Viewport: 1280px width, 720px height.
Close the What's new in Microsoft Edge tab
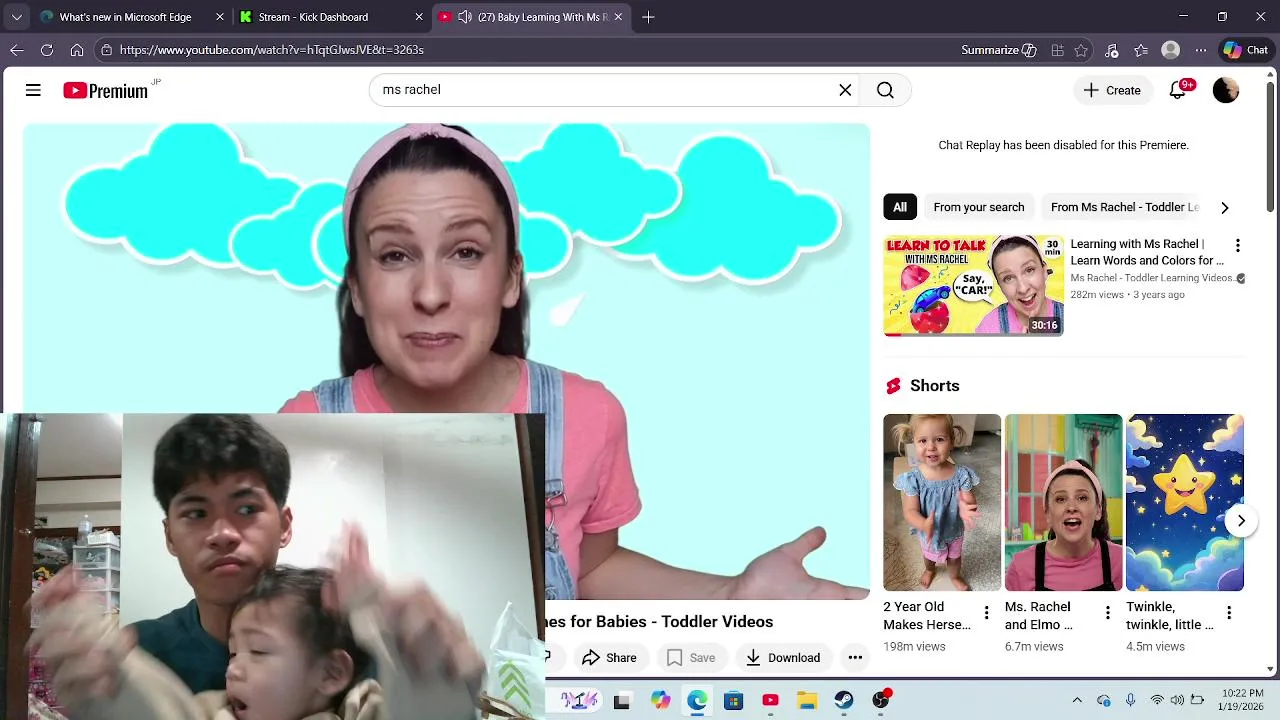pyautogui.click(x=220, y=17)
